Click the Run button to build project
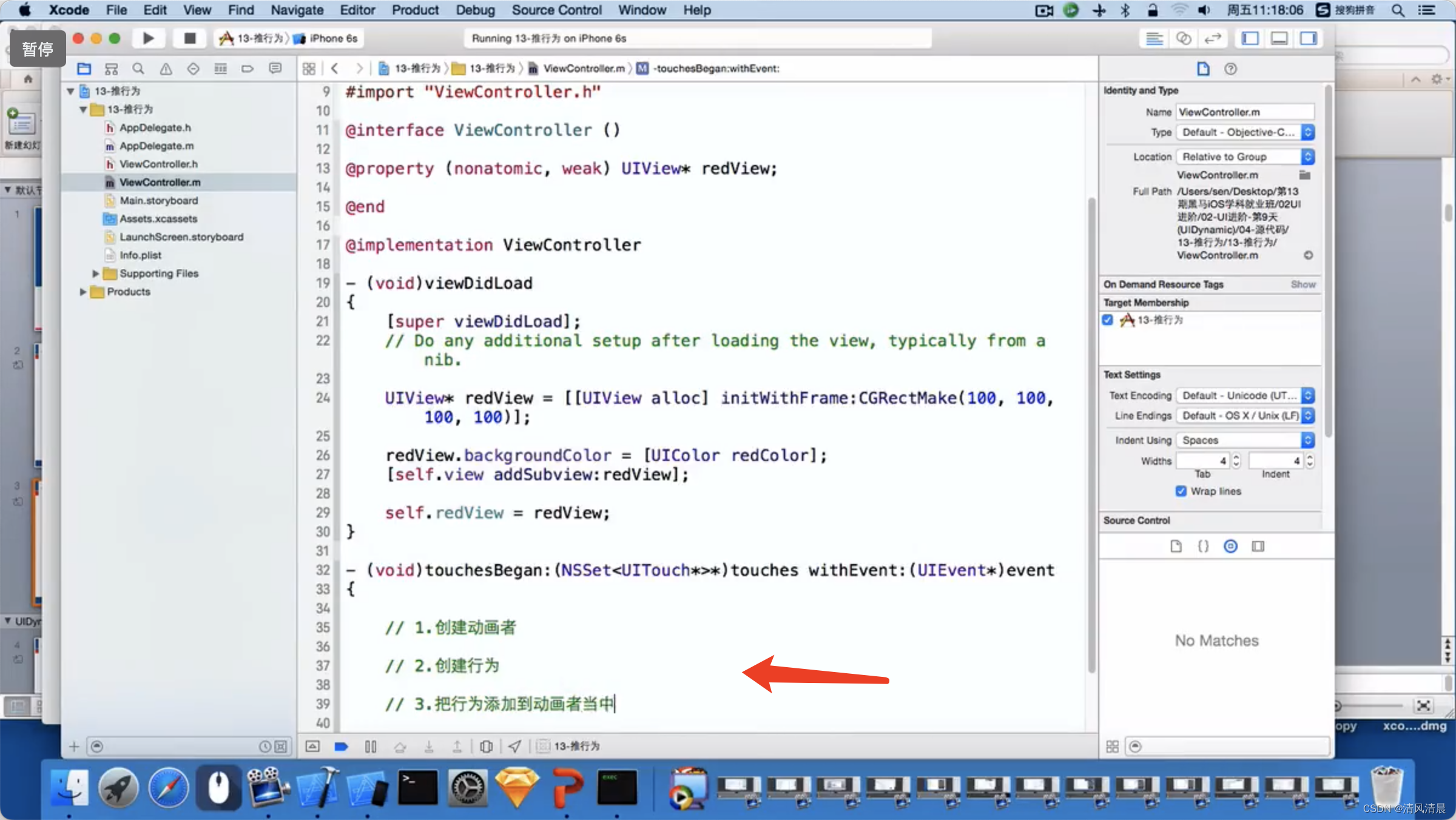This screenshot has width=1456, height=820. click(x=148, y=38)
